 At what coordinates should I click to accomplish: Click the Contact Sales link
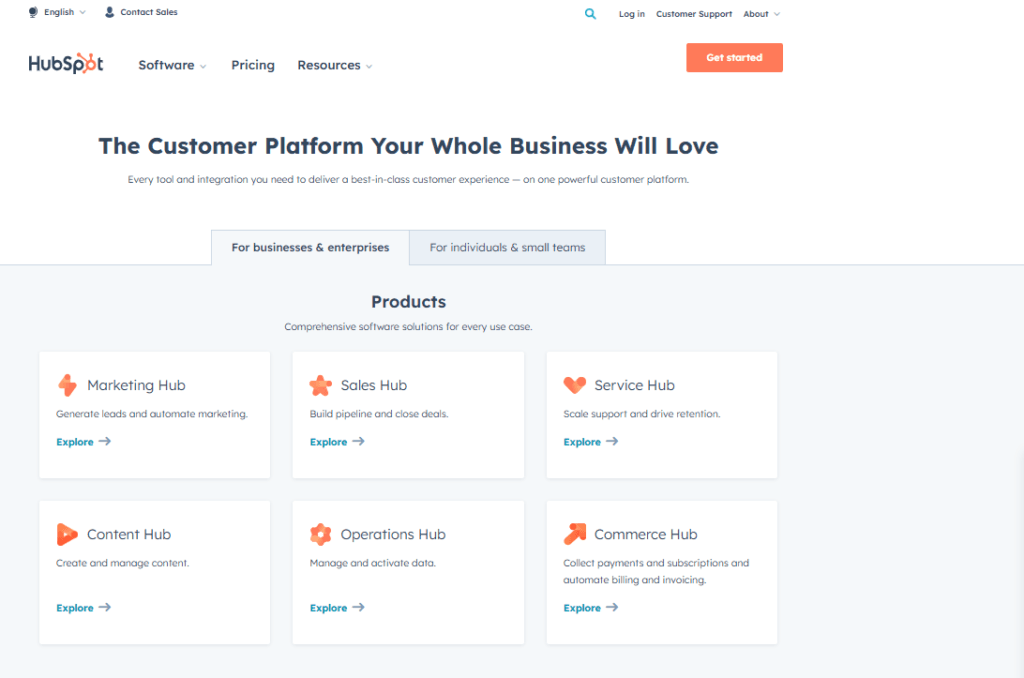(149, 12)
